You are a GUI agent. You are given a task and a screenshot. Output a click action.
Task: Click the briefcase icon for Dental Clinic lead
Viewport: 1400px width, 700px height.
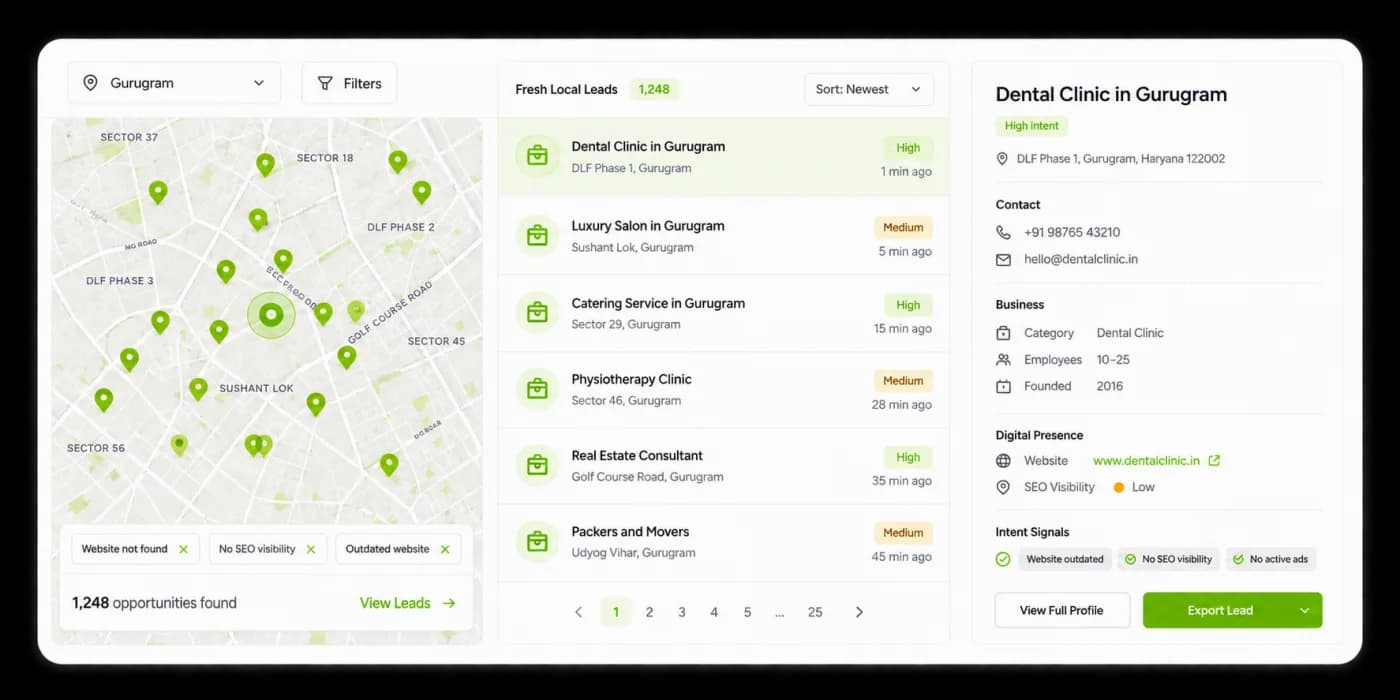click(x=537, y=156)
